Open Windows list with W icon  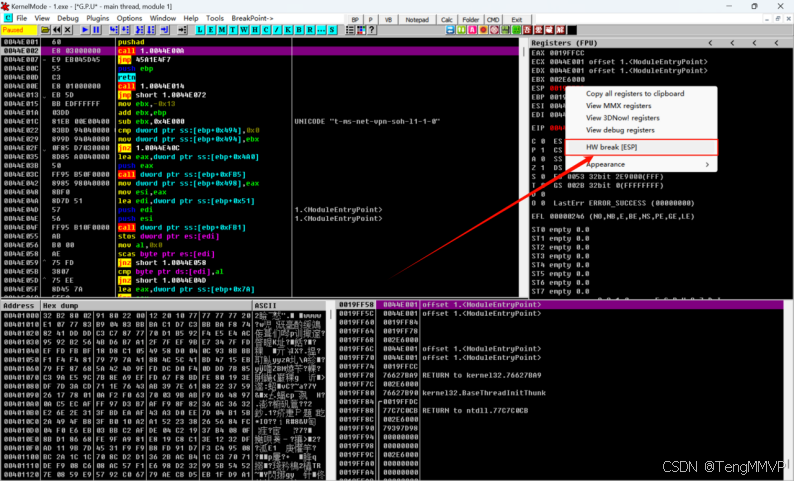(244, 30)
